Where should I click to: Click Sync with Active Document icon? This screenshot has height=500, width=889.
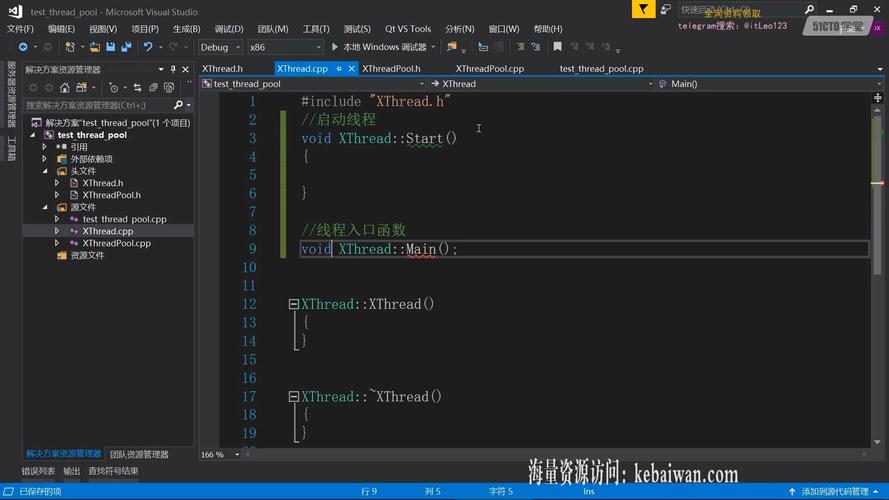pos(138,88)
